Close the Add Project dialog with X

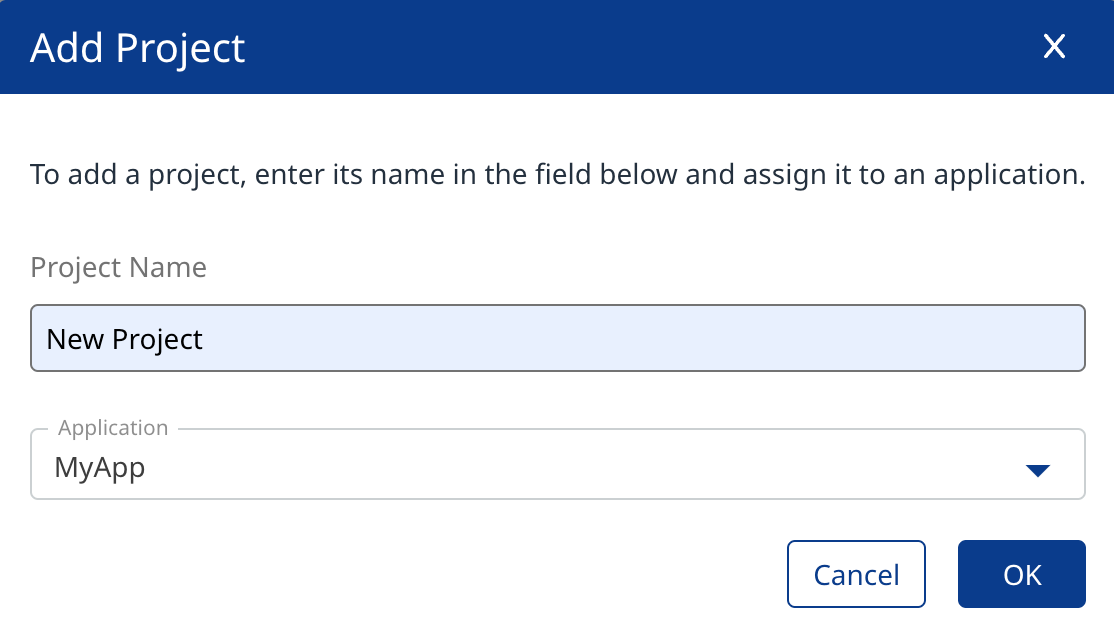(1054, 47)
